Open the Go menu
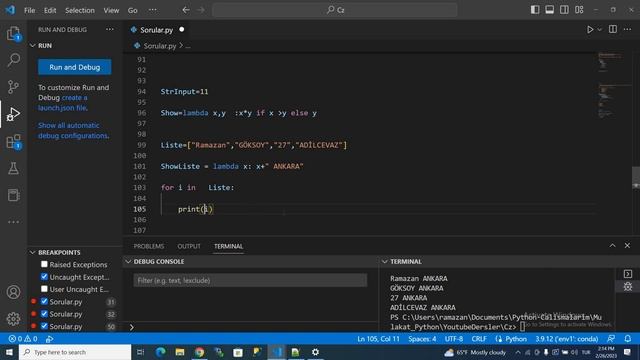 (x=132, y=10)
